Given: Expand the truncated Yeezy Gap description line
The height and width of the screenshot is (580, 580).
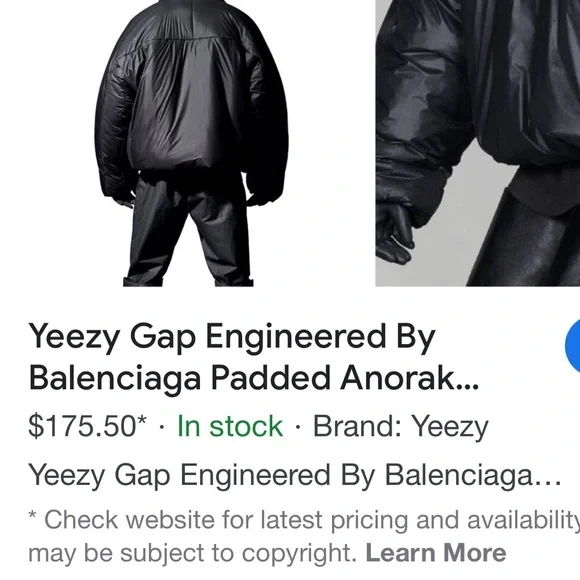Looking at the screenshot, I should (x=295, y=476).
